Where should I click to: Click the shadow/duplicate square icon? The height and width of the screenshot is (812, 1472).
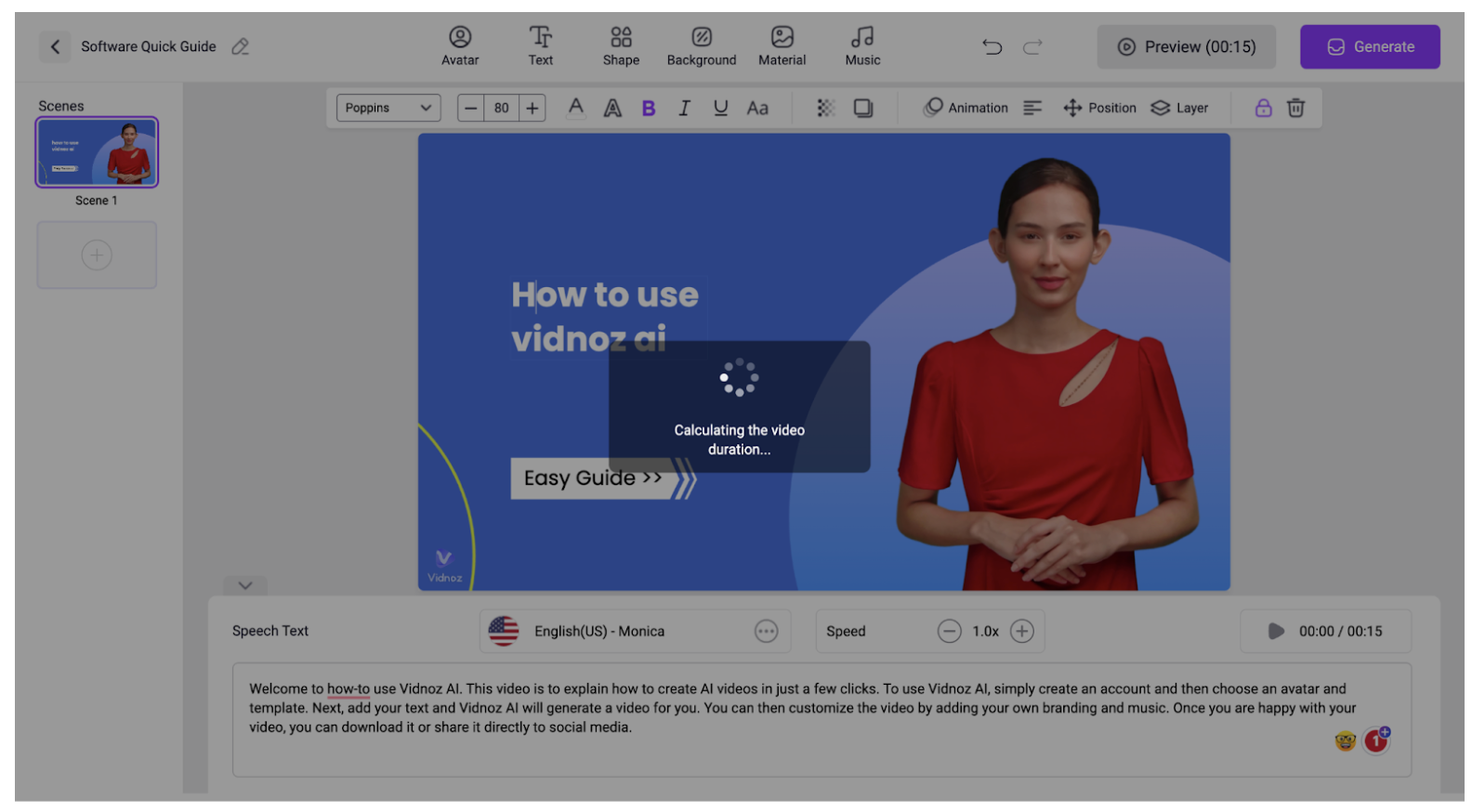click(863, 108)
